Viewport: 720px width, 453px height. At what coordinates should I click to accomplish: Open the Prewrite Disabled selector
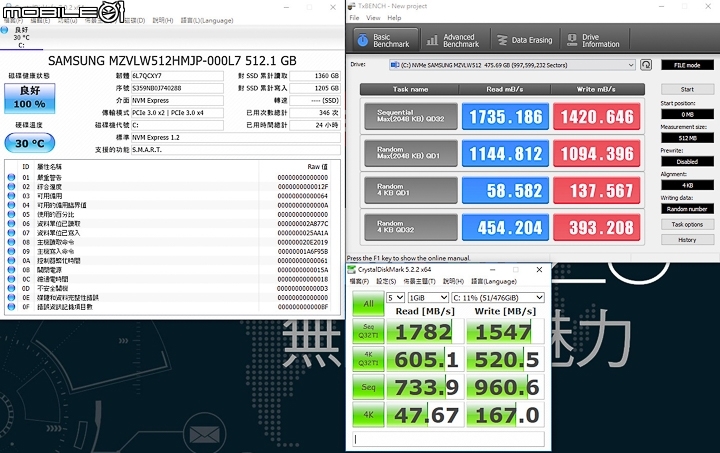687,162
